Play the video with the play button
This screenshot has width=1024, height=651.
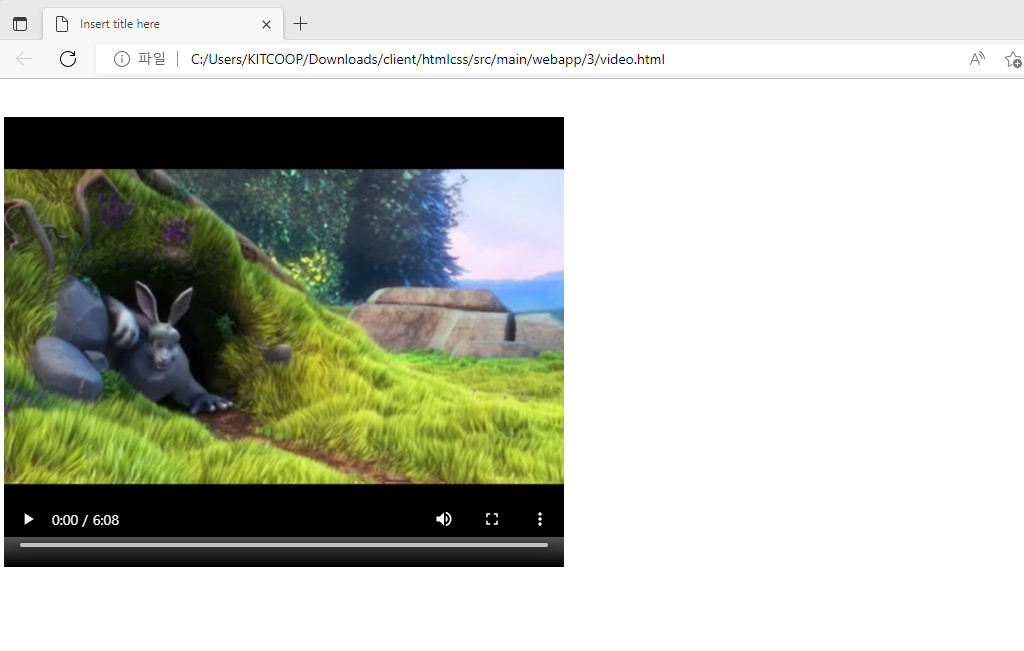[x=28, y=520]
